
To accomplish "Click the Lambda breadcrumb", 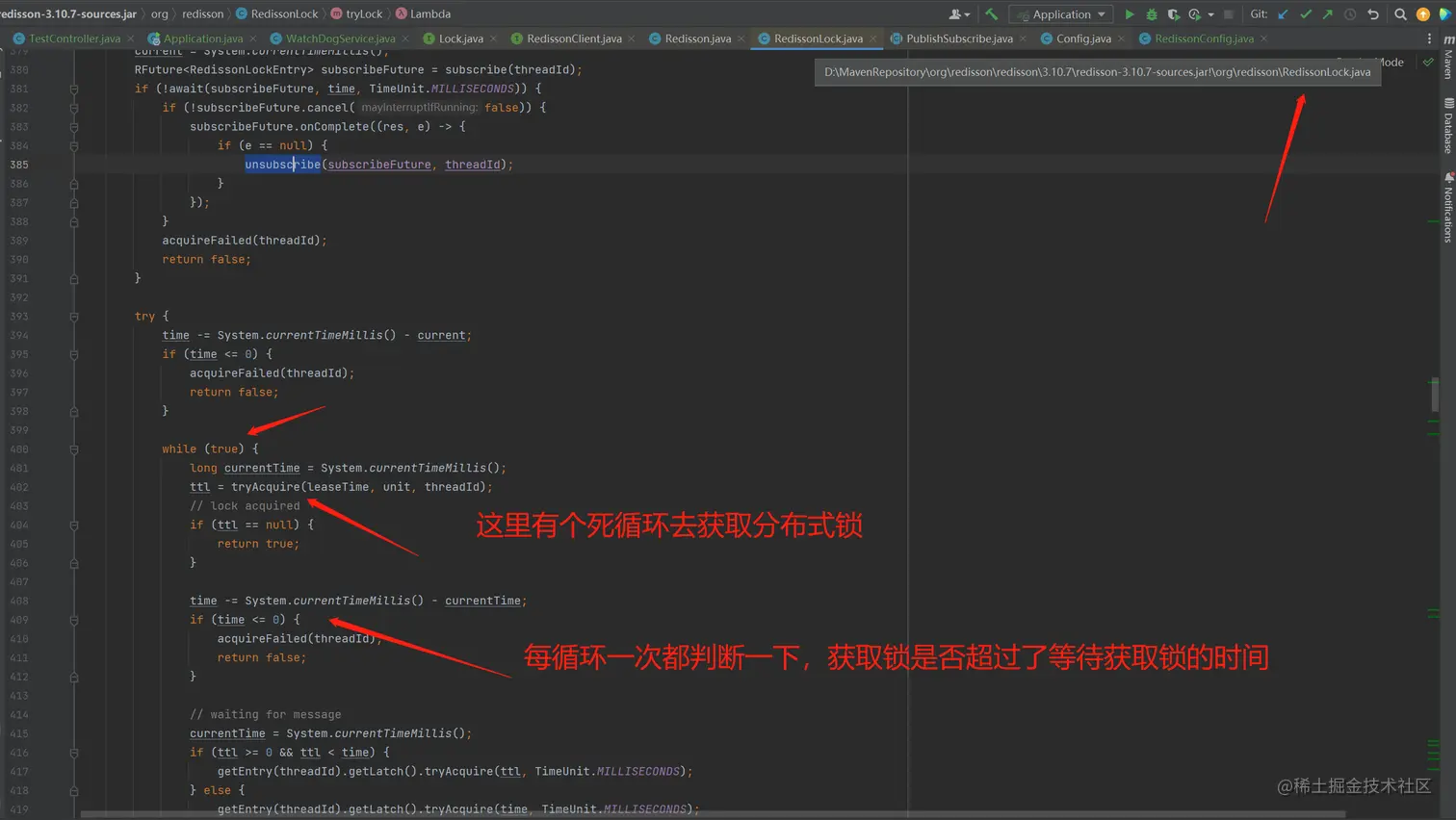I will pos(423,13).
